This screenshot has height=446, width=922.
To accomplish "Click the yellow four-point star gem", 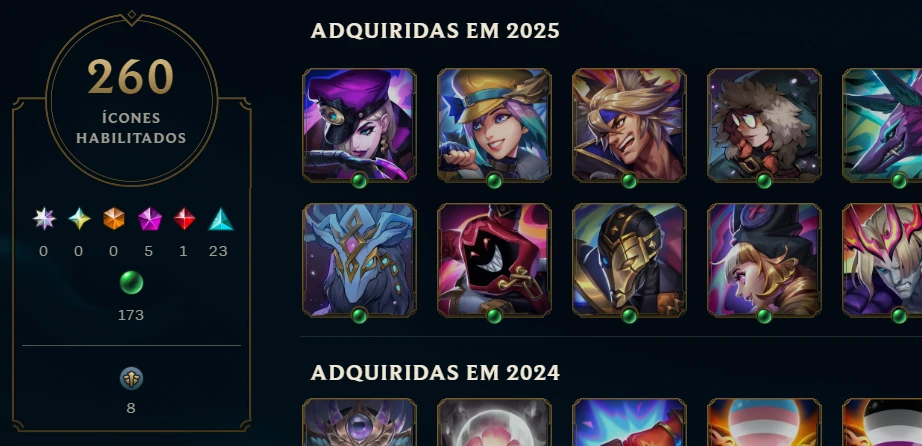I will coord(79,219).
